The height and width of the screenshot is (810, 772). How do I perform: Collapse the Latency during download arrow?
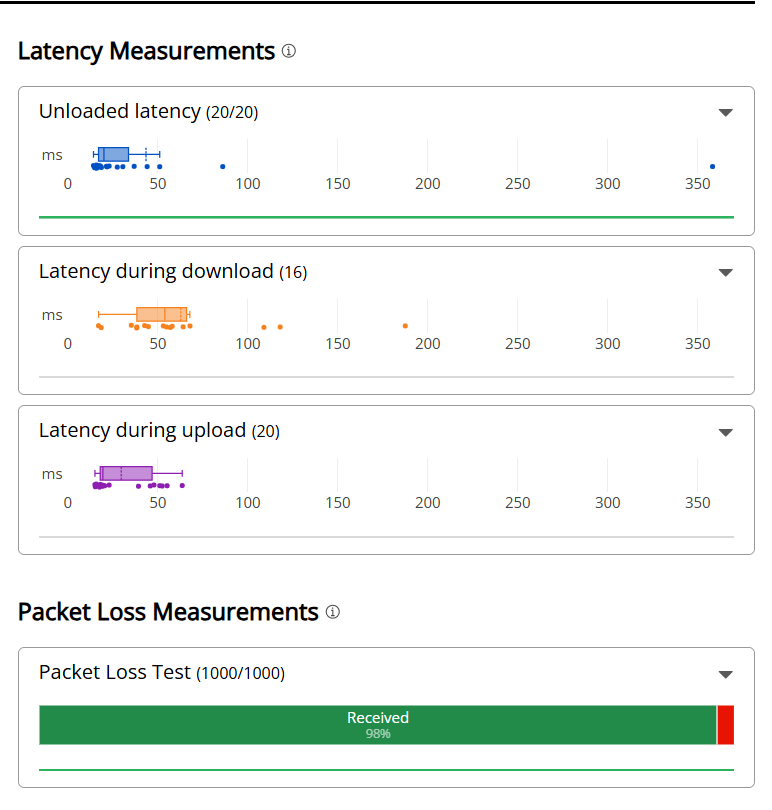(726, 273)
